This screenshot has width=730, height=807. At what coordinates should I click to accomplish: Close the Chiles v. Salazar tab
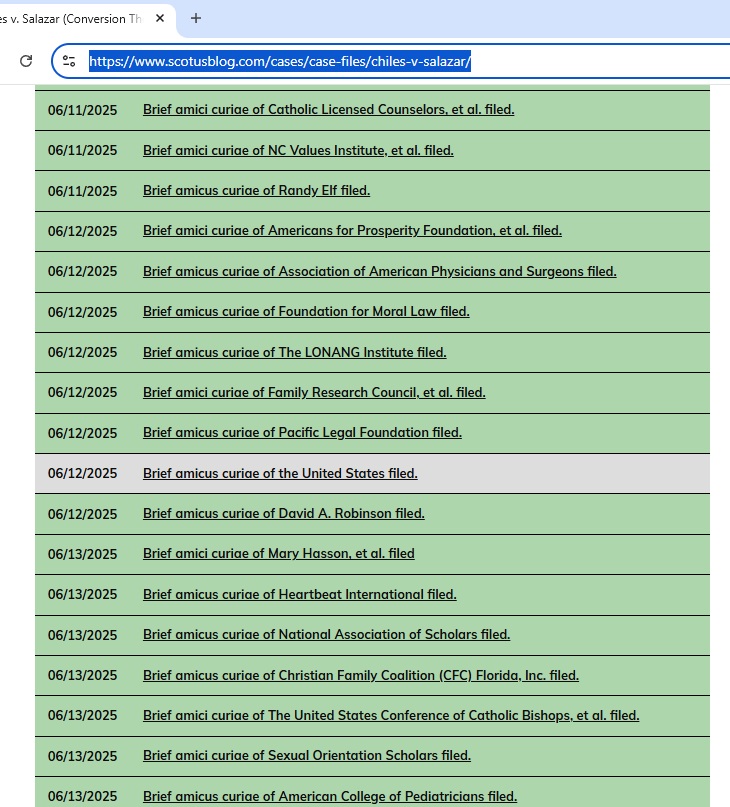[160, 18]
